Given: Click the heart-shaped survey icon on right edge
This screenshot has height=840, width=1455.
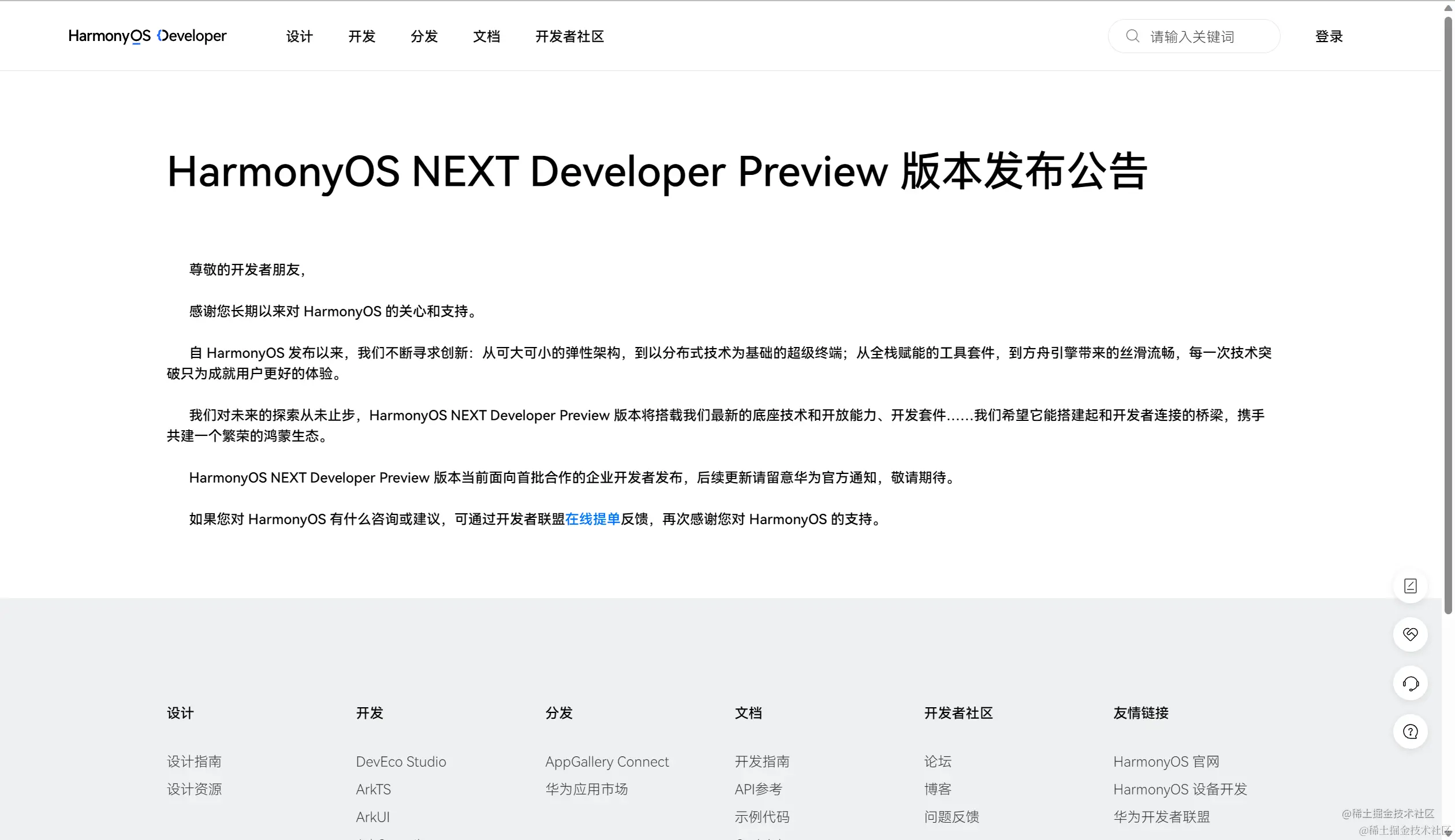Looking at the screenshot, I should pos(1411,634).
